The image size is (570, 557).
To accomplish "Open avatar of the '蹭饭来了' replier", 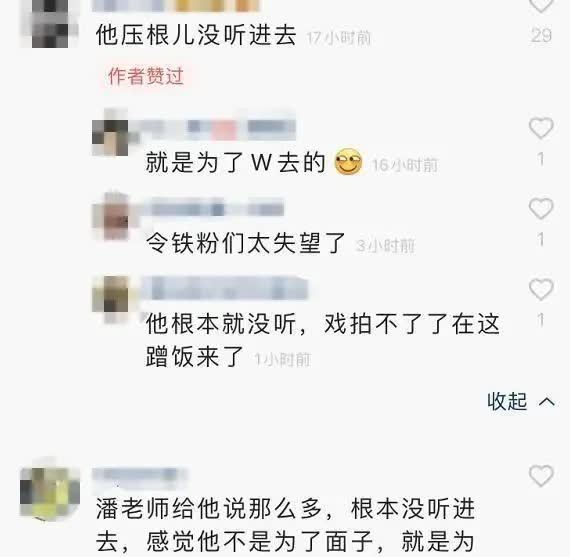I will (111, 299).
